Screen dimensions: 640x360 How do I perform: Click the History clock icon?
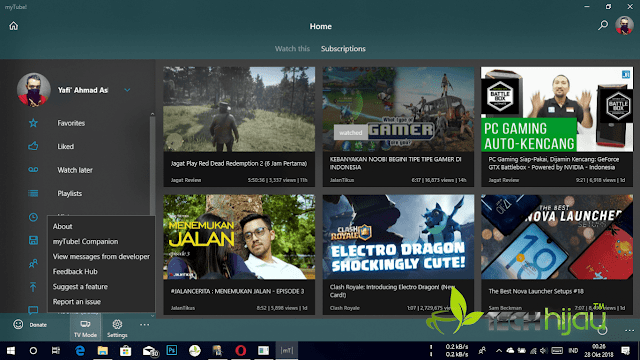(x=33, y=217)
